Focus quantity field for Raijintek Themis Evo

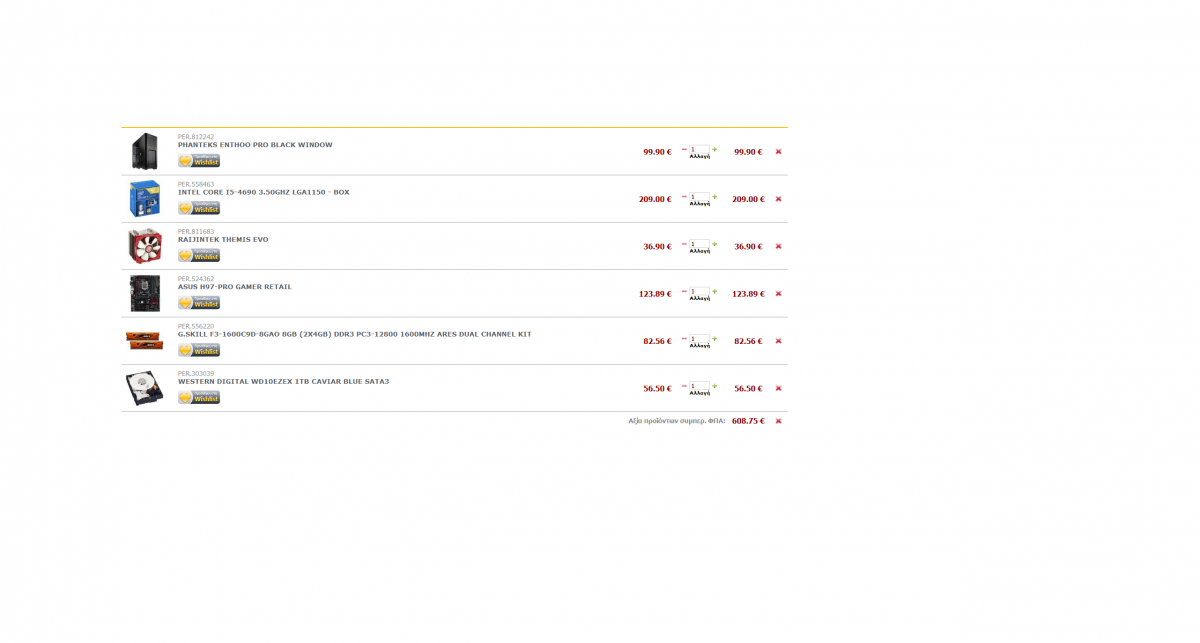(699, 243)
